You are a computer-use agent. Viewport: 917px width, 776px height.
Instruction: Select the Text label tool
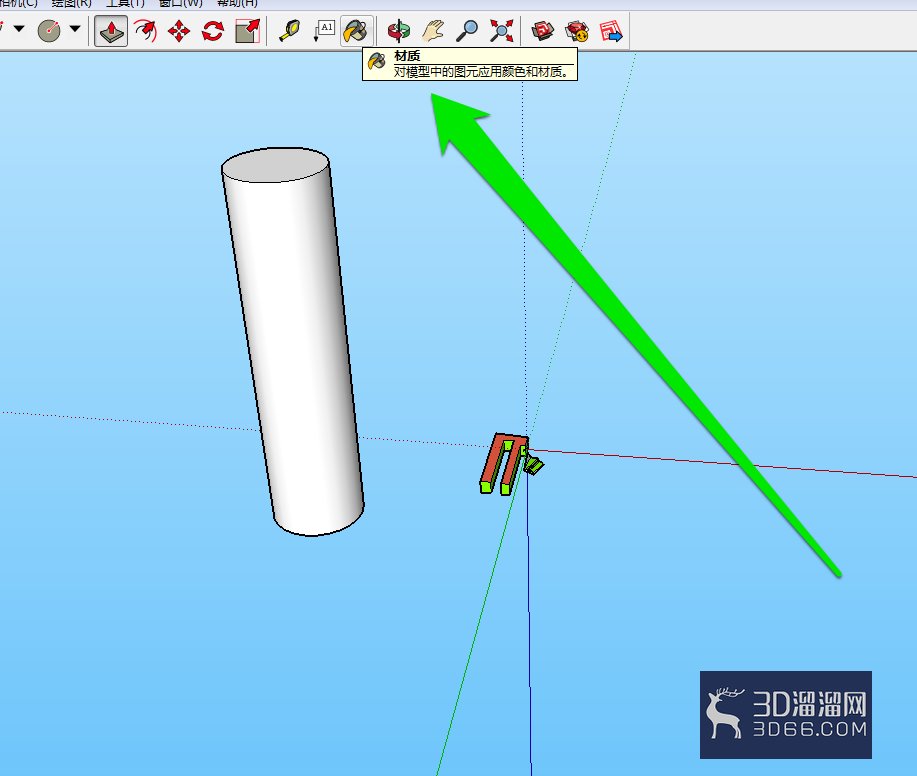click(324, 31)
